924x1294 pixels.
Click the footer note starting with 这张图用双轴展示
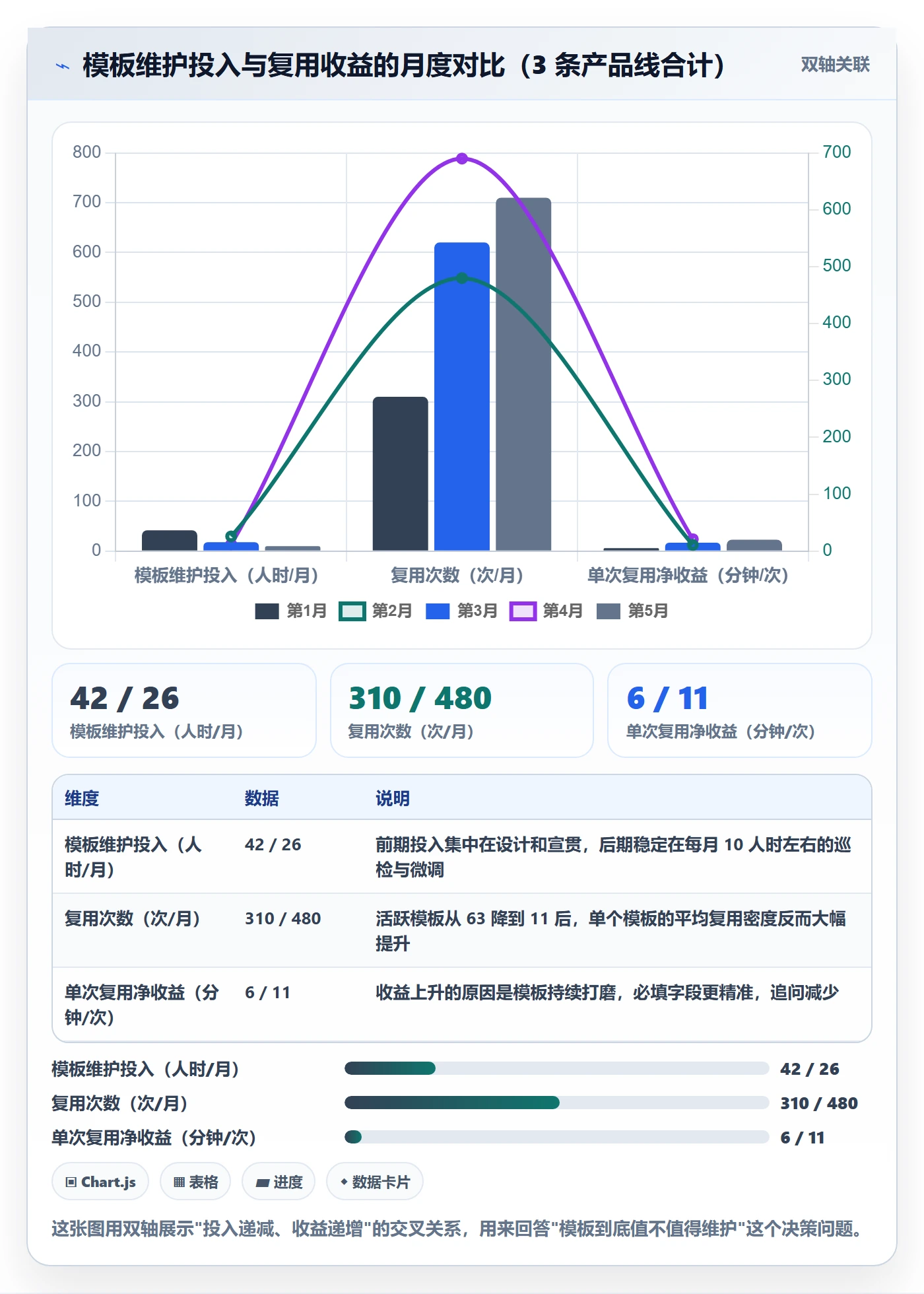[457, 1229]
